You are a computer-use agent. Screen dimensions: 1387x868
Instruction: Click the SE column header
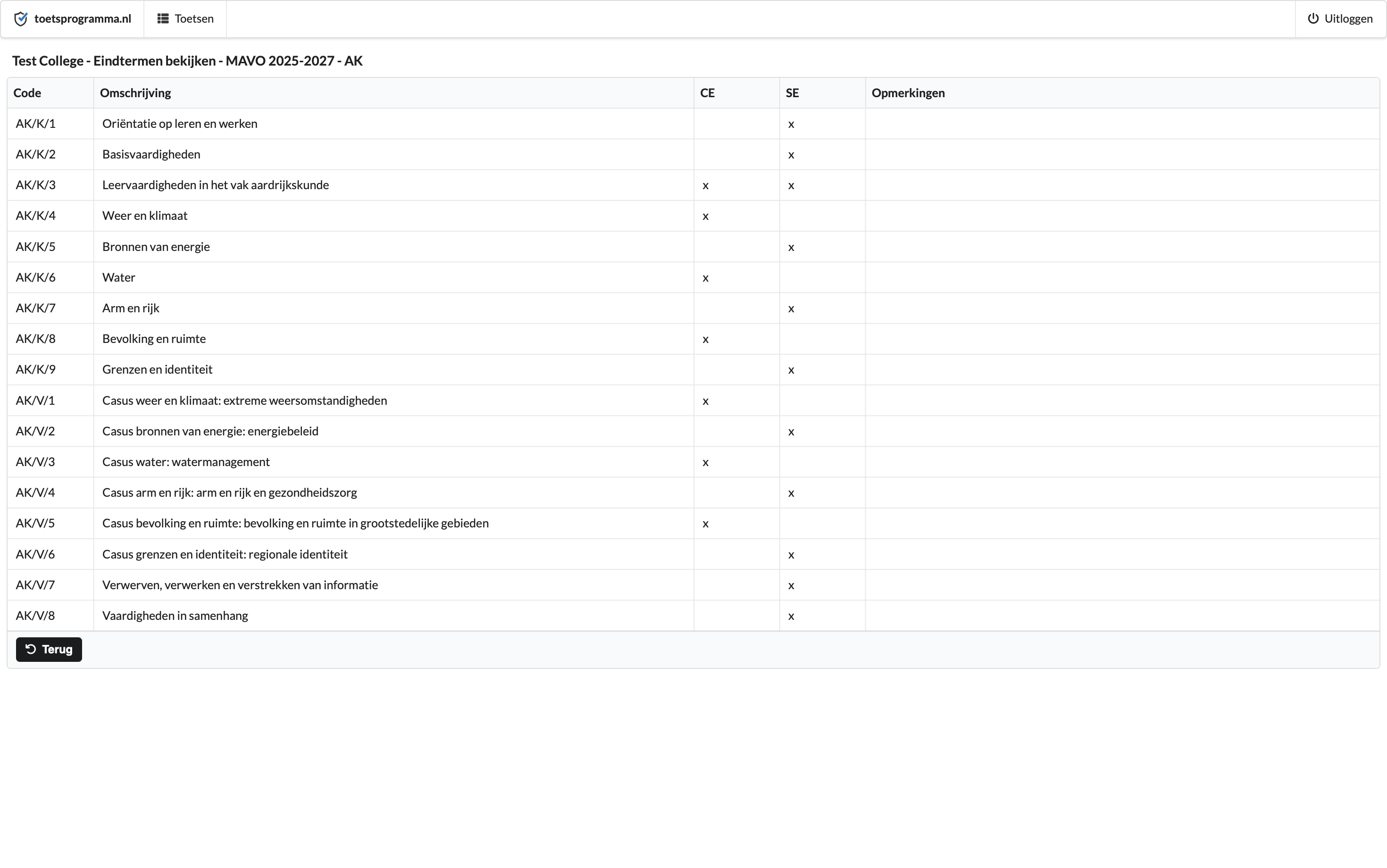[x=792, y=93]
